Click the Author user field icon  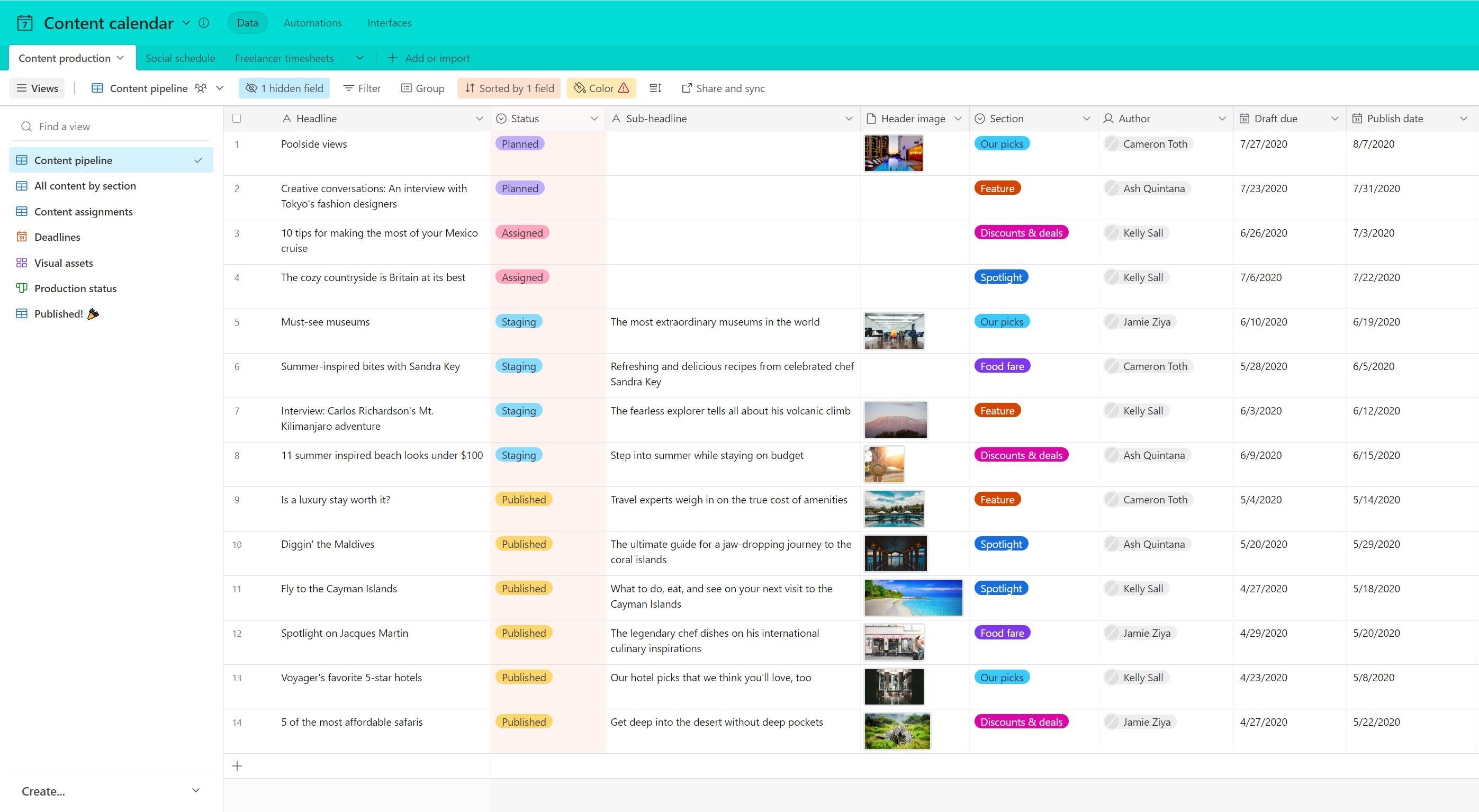1108,118
